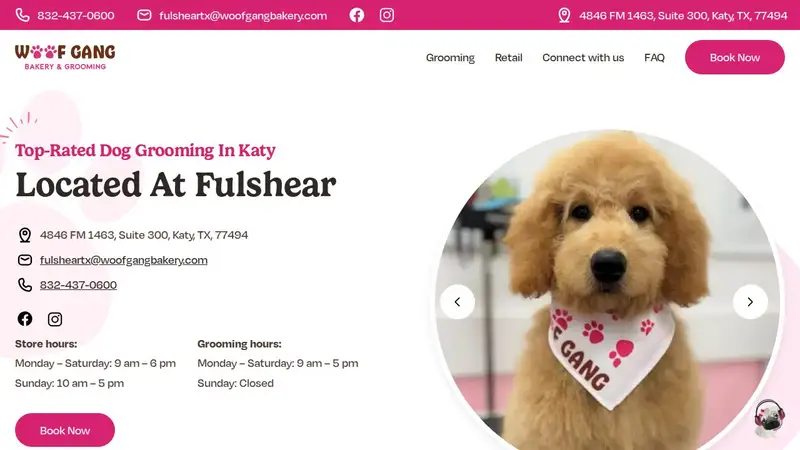The image size is (800, 450).
Task: Click the 'Located At Fulshear' heading
Action: pyautogui.click(x=176, y=185)
